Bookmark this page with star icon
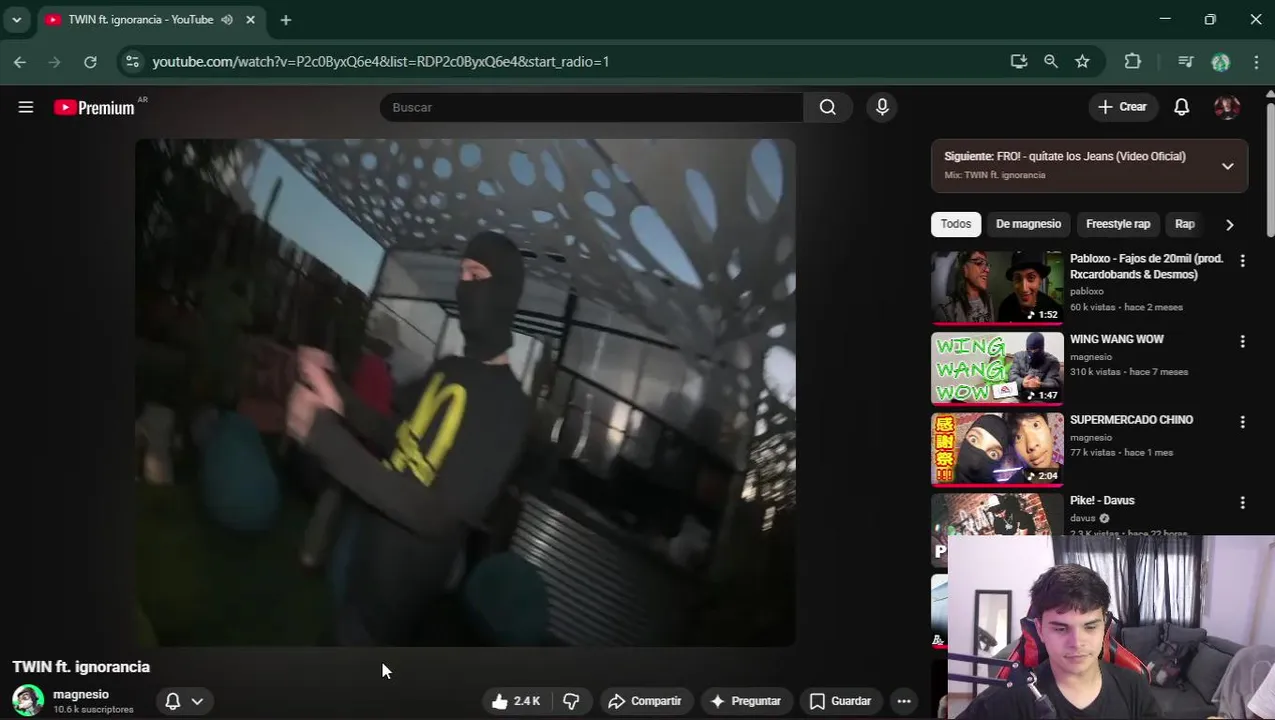Viewport: 1275px width, 720px height. click(x=1082, y=61)
